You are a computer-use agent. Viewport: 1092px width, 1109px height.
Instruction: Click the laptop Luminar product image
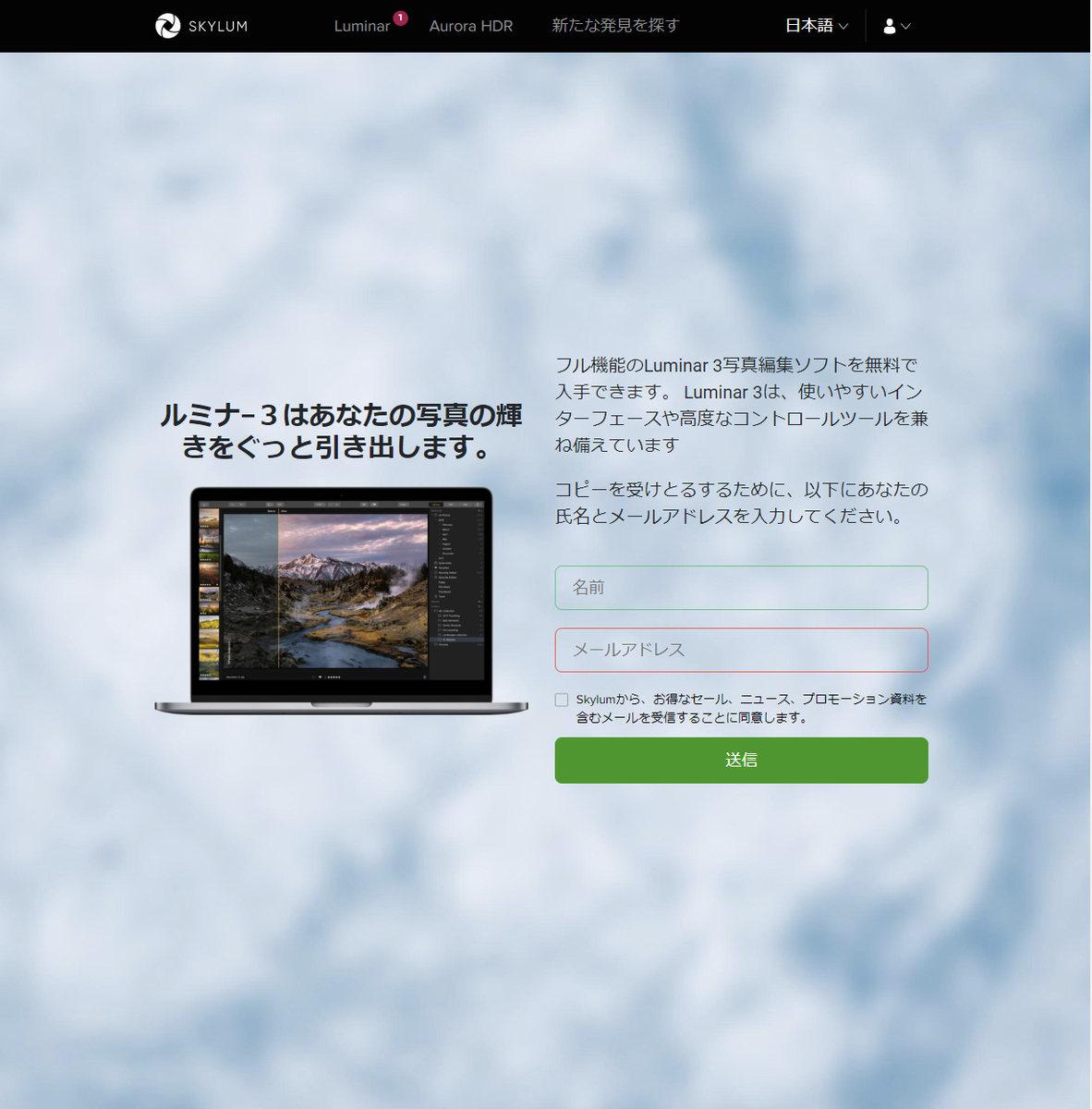(x=341, y=600)
